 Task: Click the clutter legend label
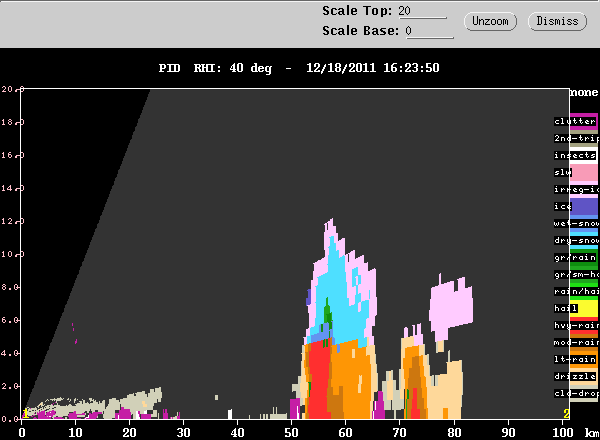pyautogui.click(x=575, y=121)
